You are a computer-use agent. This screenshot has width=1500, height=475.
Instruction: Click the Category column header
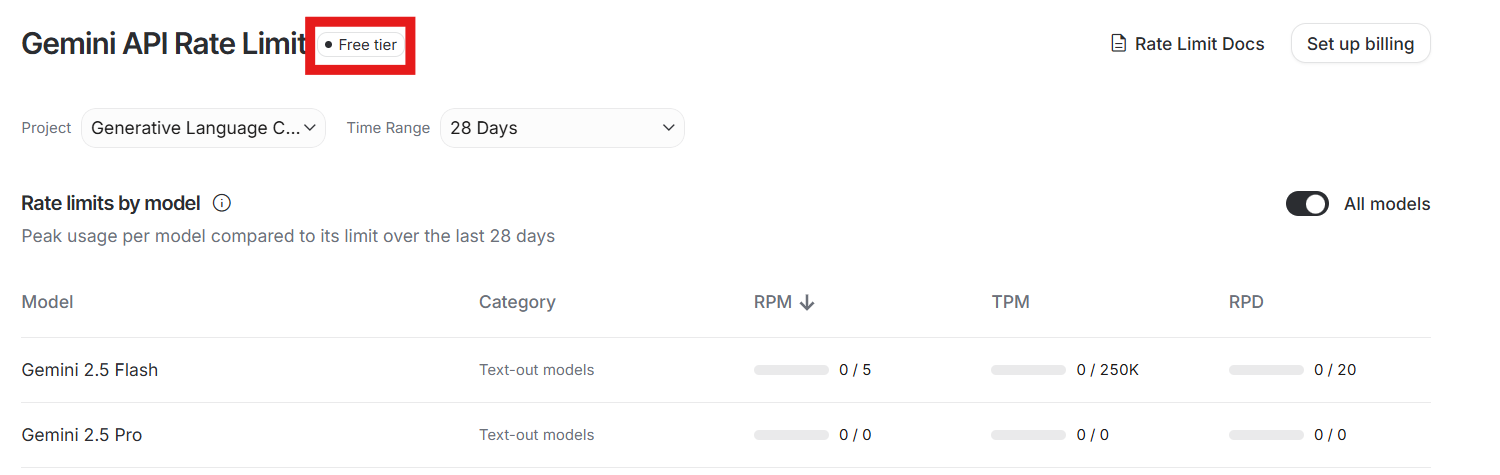tap(517, 302)
